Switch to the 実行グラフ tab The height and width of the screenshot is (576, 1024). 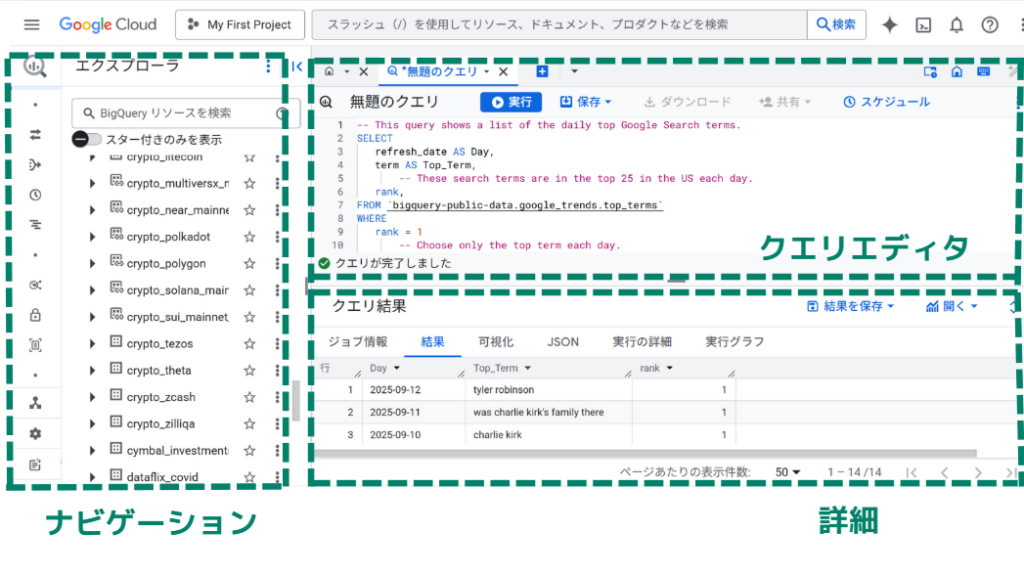734,342
